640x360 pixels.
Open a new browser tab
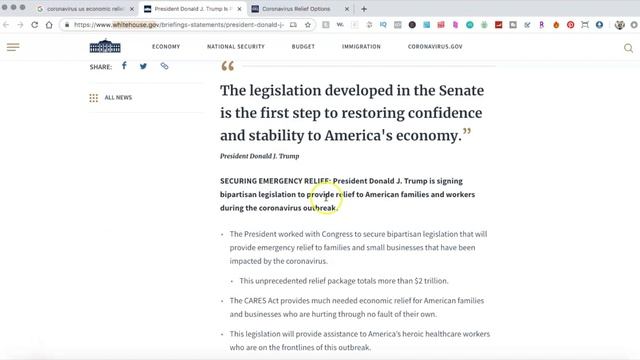pyautogui.click(x=364, y=9)
